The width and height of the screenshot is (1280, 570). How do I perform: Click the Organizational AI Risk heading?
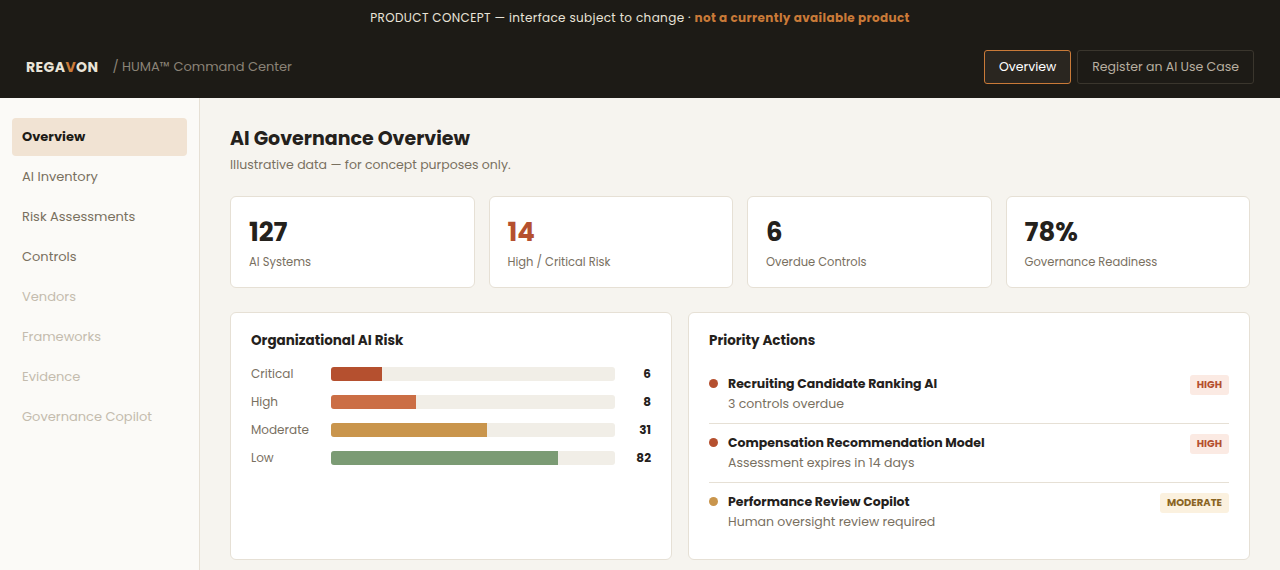327,340
